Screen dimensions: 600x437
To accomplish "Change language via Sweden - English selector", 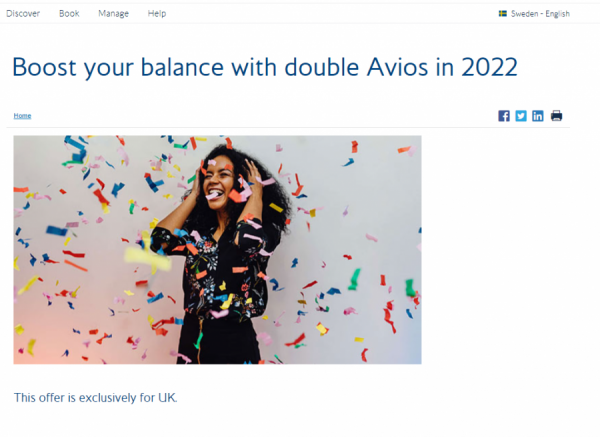I will (534, 14).
